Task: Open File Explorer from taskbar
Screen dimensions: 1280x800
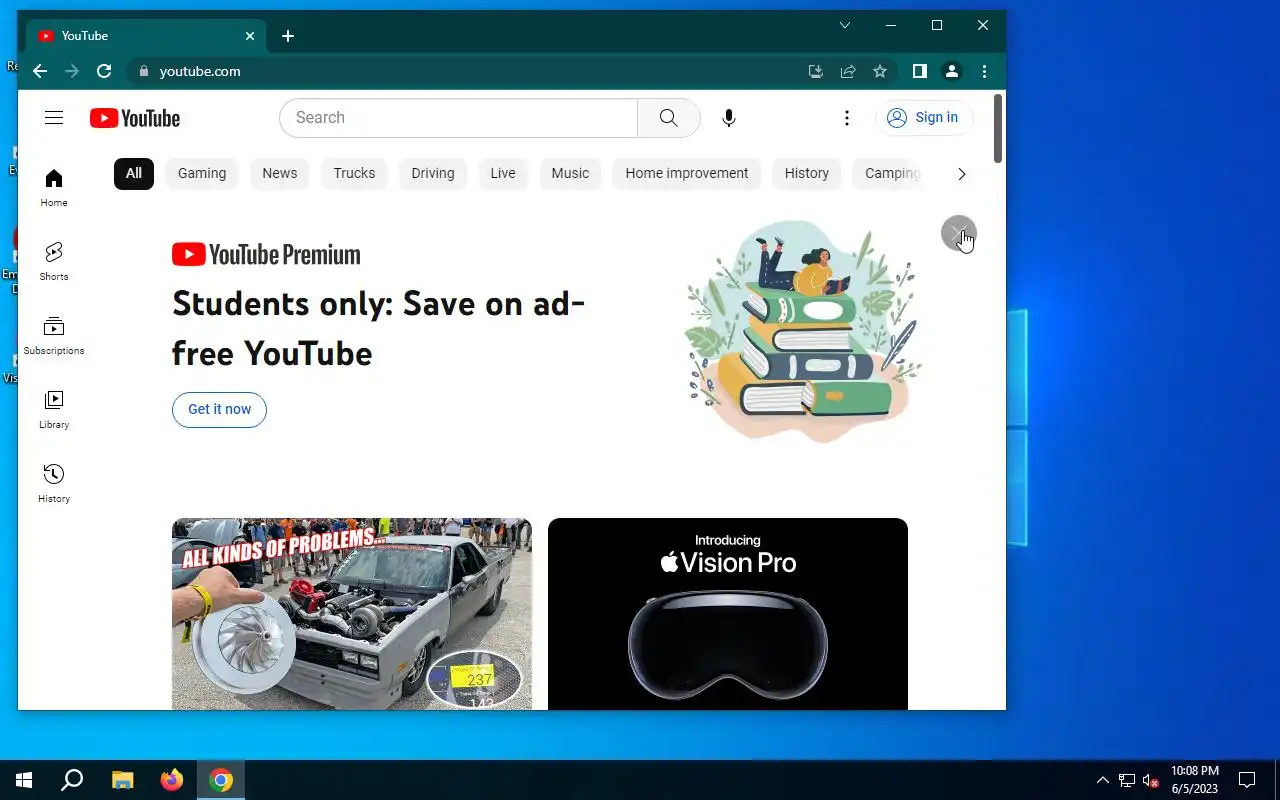Action: pos(122,780)
